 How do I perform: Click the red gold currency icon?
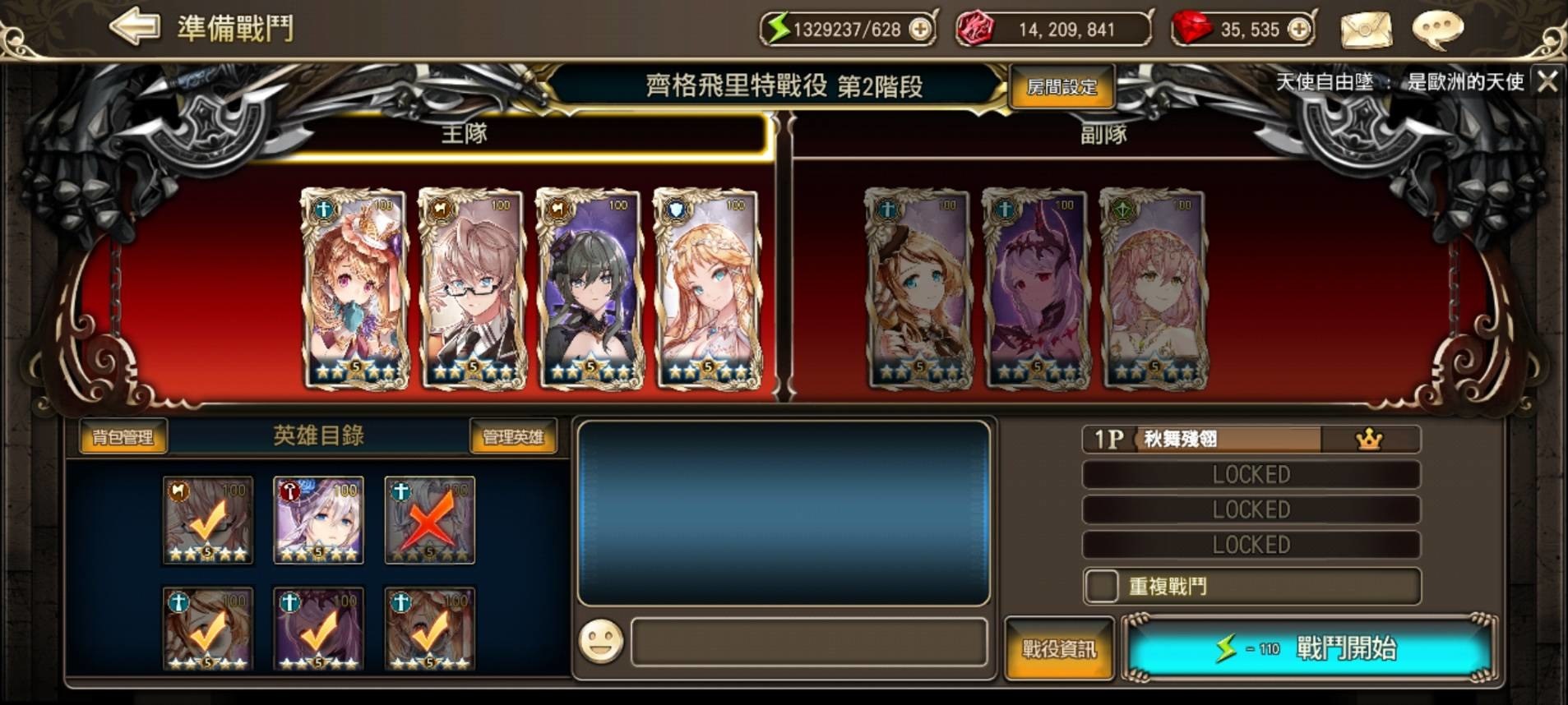976,30
